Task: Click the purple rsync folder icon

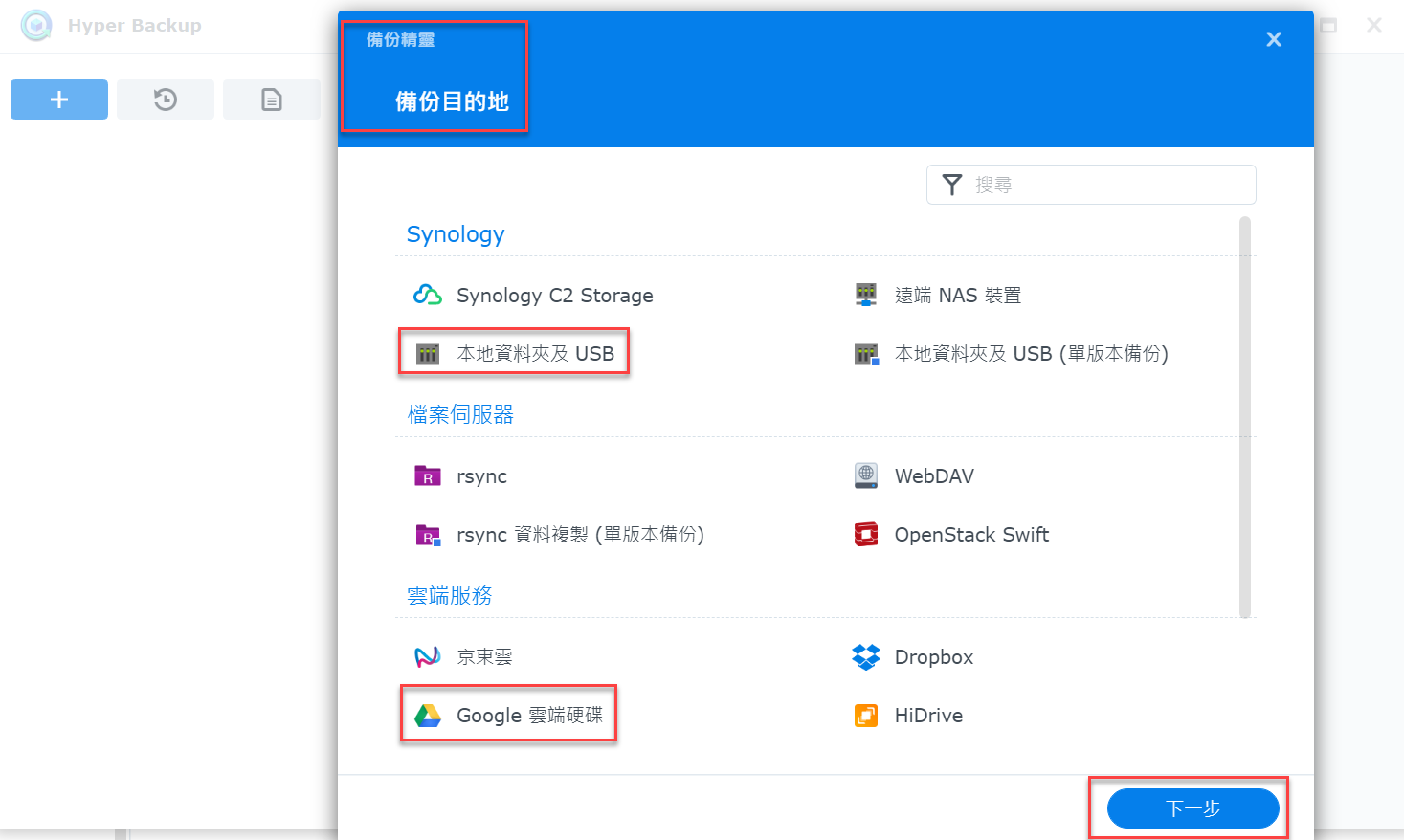Action: pyautogui.click(x=428, y=476)
